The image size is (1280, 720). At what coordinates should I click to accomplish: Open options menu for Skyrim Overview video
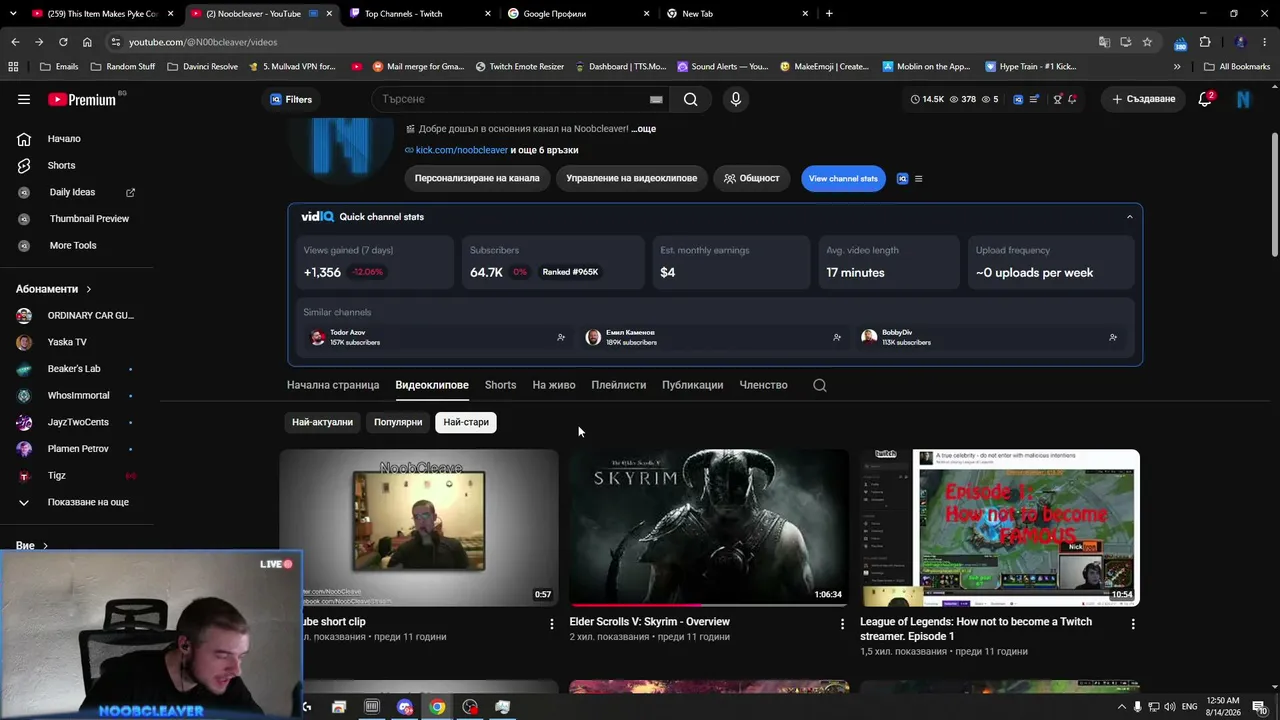pyautogui.click(x=842, y=624)
